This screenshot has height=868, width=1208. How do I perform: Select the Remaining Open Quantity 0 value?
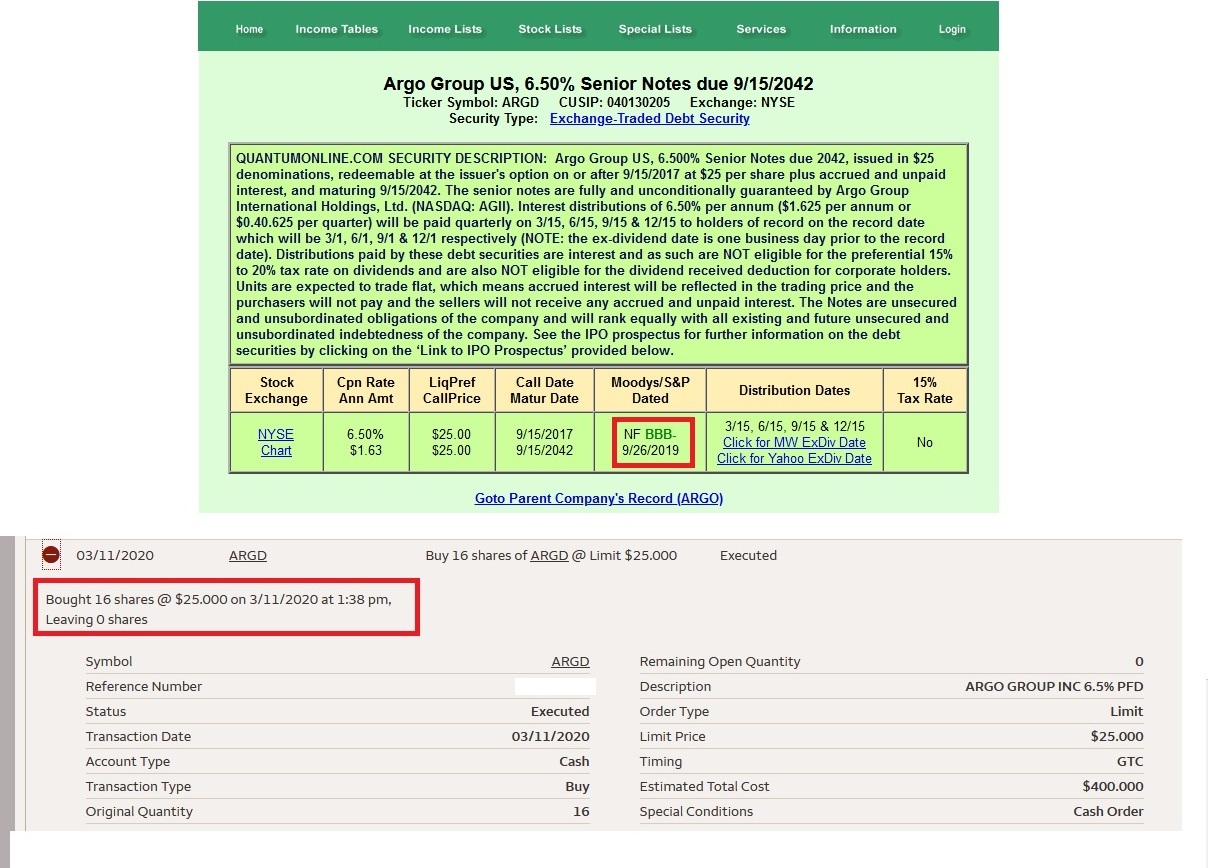pyautogui.click(x=1139, y=661)
